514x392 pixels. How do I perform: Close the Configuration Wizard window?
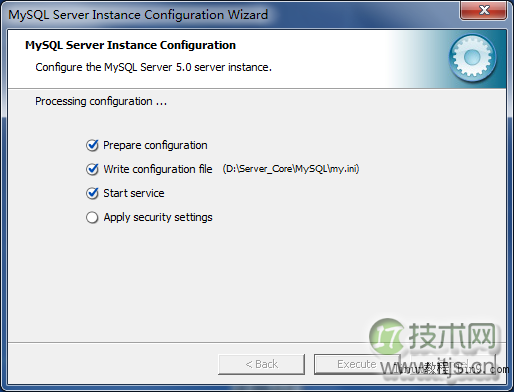(484, 10)
